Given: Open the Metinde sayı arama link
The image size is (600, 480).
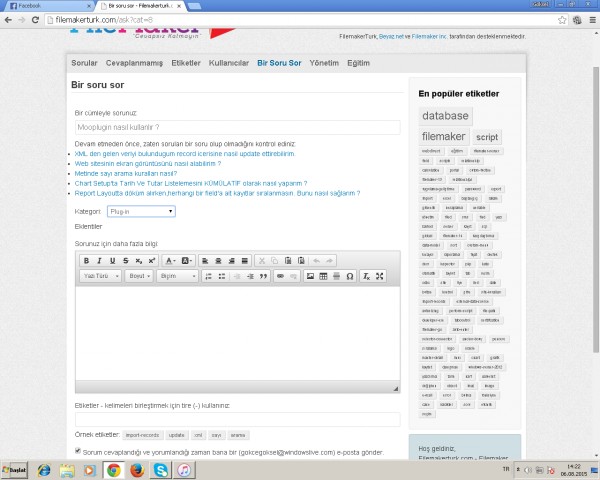Looking at the screenshot, I should pyautogui.click(x=126, y=174).
